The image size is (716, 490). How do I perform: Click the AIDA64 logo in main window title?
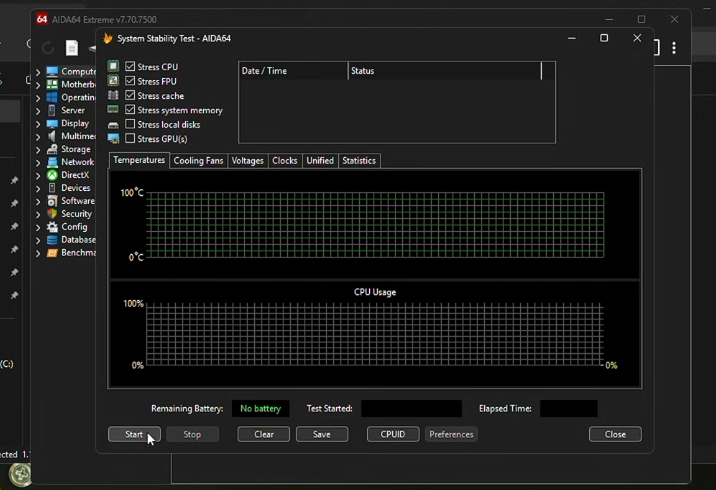click(x=42, y=19)
